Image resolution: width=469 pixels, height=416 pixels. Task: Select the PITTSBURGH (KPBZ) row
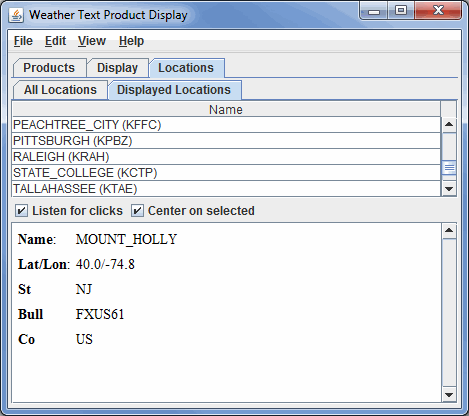click(x=226, y=141)
